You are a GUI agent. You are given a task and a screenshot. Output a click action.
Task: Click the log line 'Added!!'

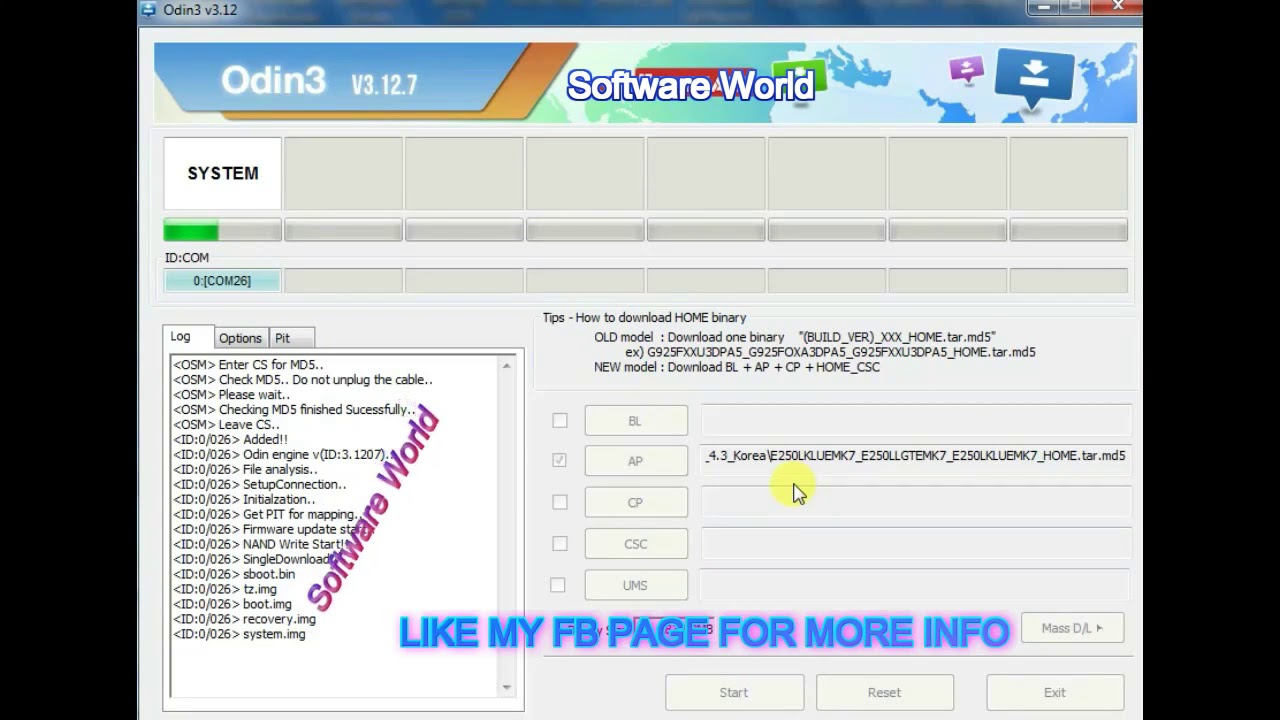tap(230, 439)
